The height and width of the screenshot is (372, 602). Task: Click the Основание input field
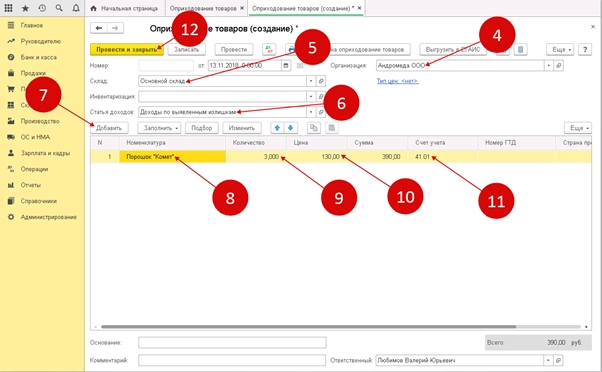232,342
